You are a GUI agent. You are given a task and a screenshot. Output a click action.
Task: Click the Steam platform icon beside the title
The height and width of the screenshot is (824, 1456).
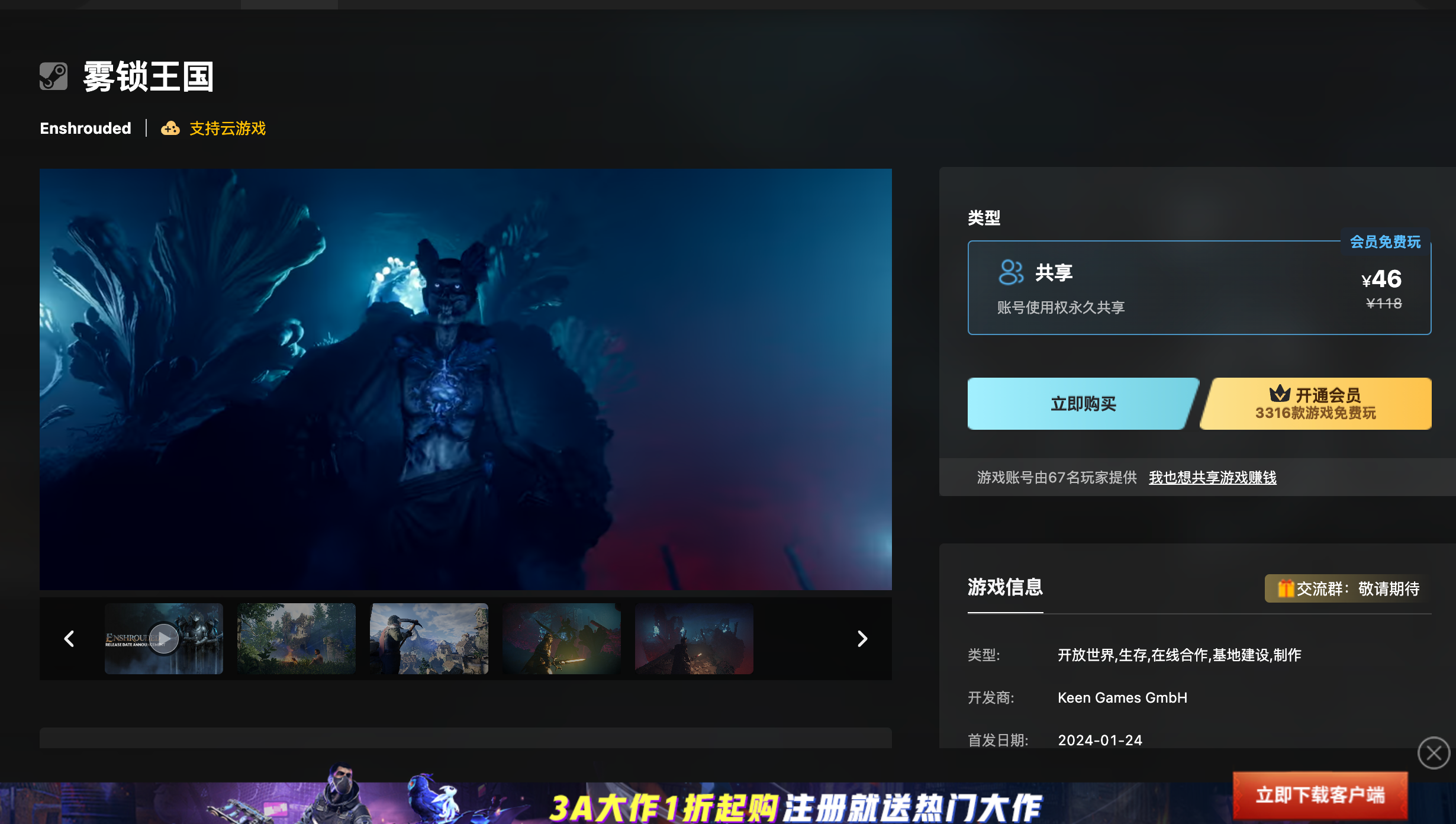pos(54,76)
